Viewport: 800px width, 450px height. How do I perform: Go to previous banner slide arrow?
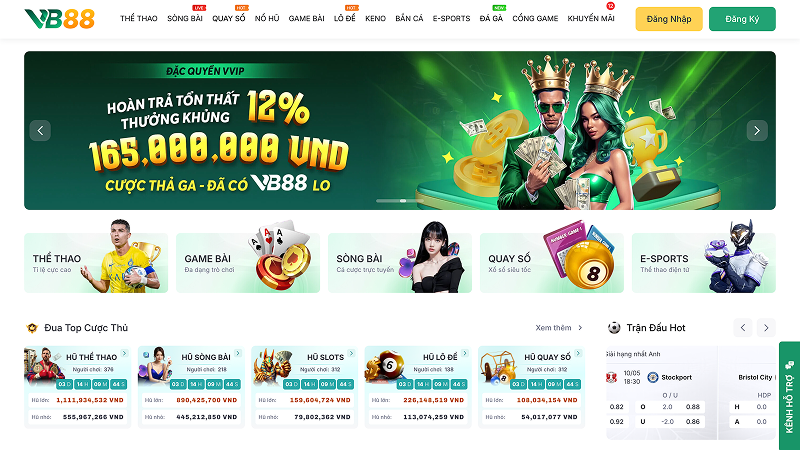pos(40,131)
